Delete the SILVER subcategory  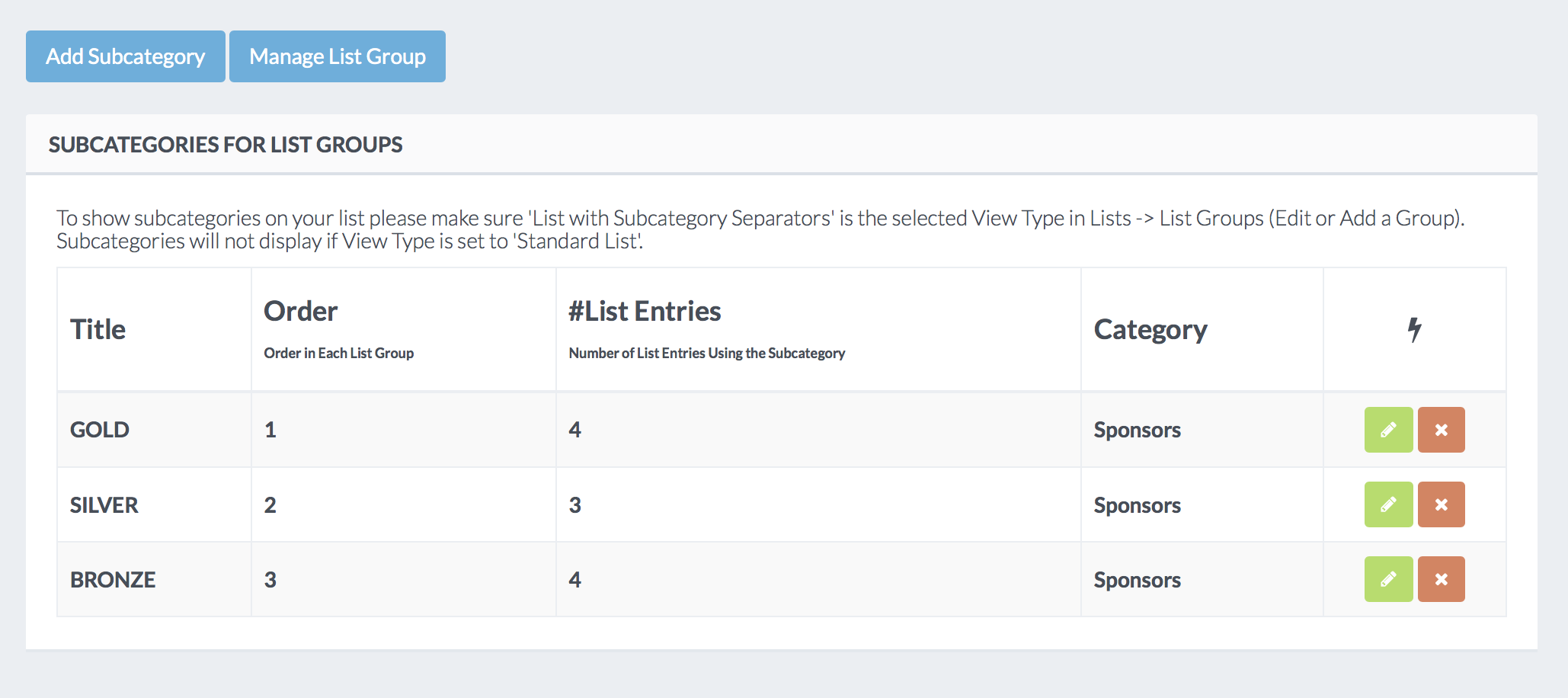coord(1441,504)
